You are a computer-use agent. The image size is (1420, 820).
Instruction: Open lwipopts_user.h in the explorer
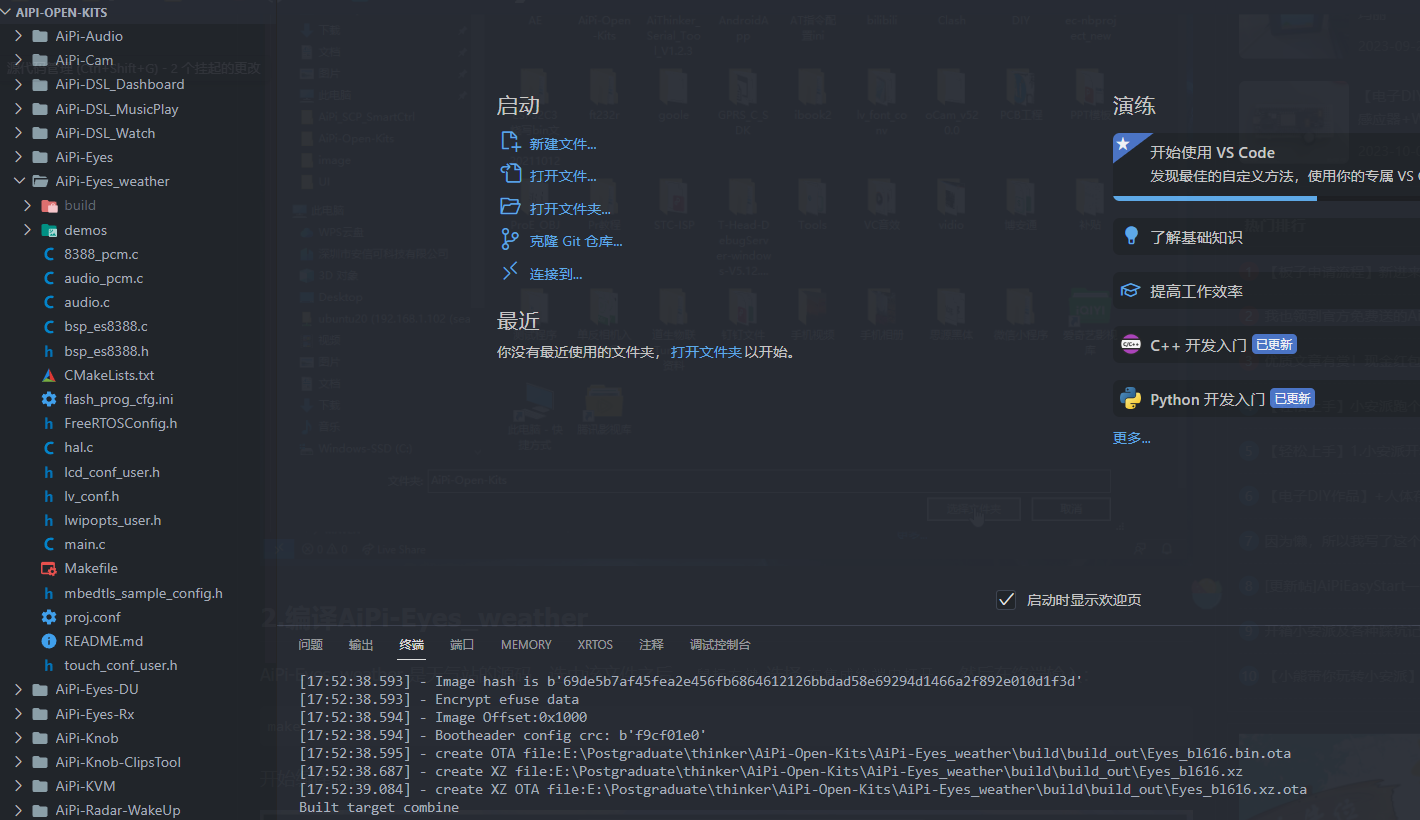(113, 520)
